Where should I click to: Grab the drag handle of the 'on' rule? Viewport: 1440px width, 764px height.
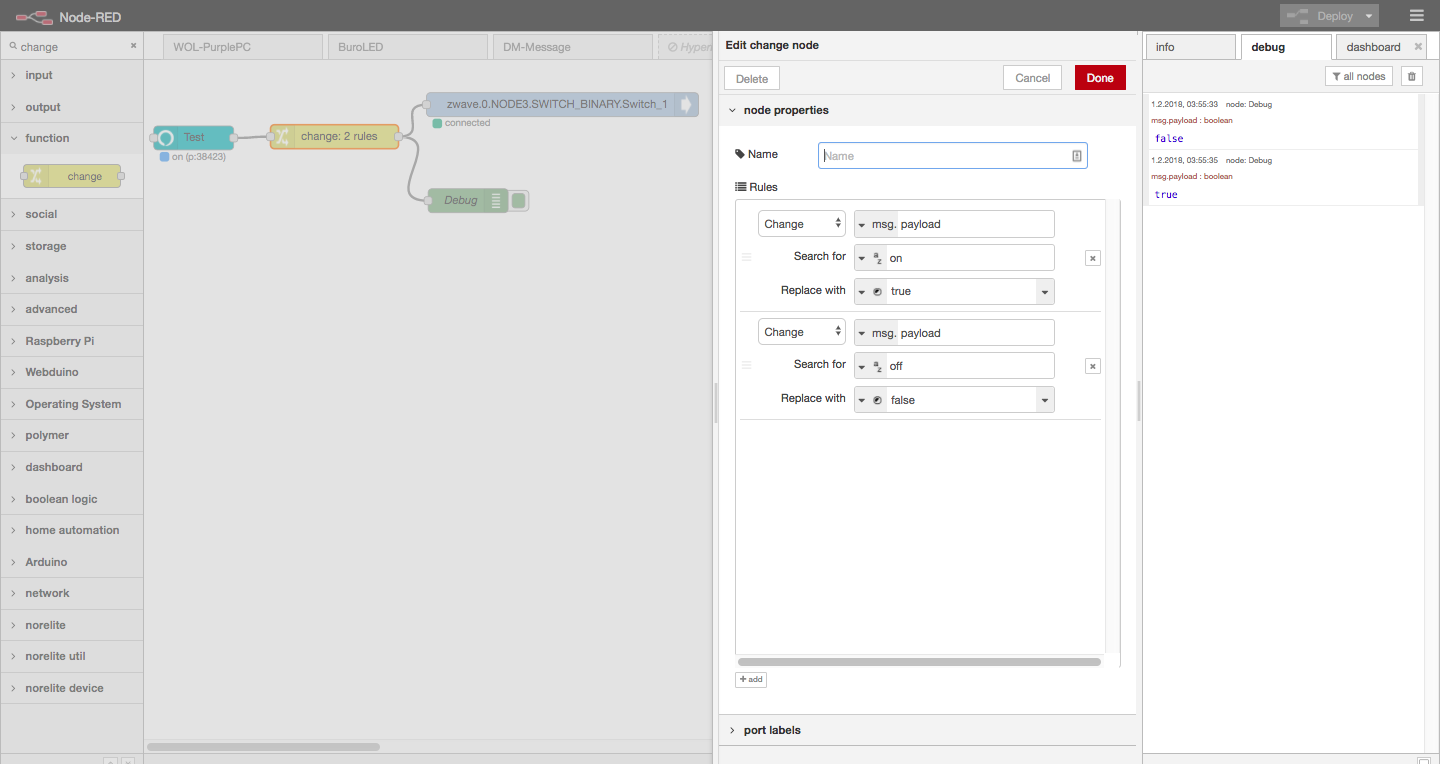[x=746, y=257]
